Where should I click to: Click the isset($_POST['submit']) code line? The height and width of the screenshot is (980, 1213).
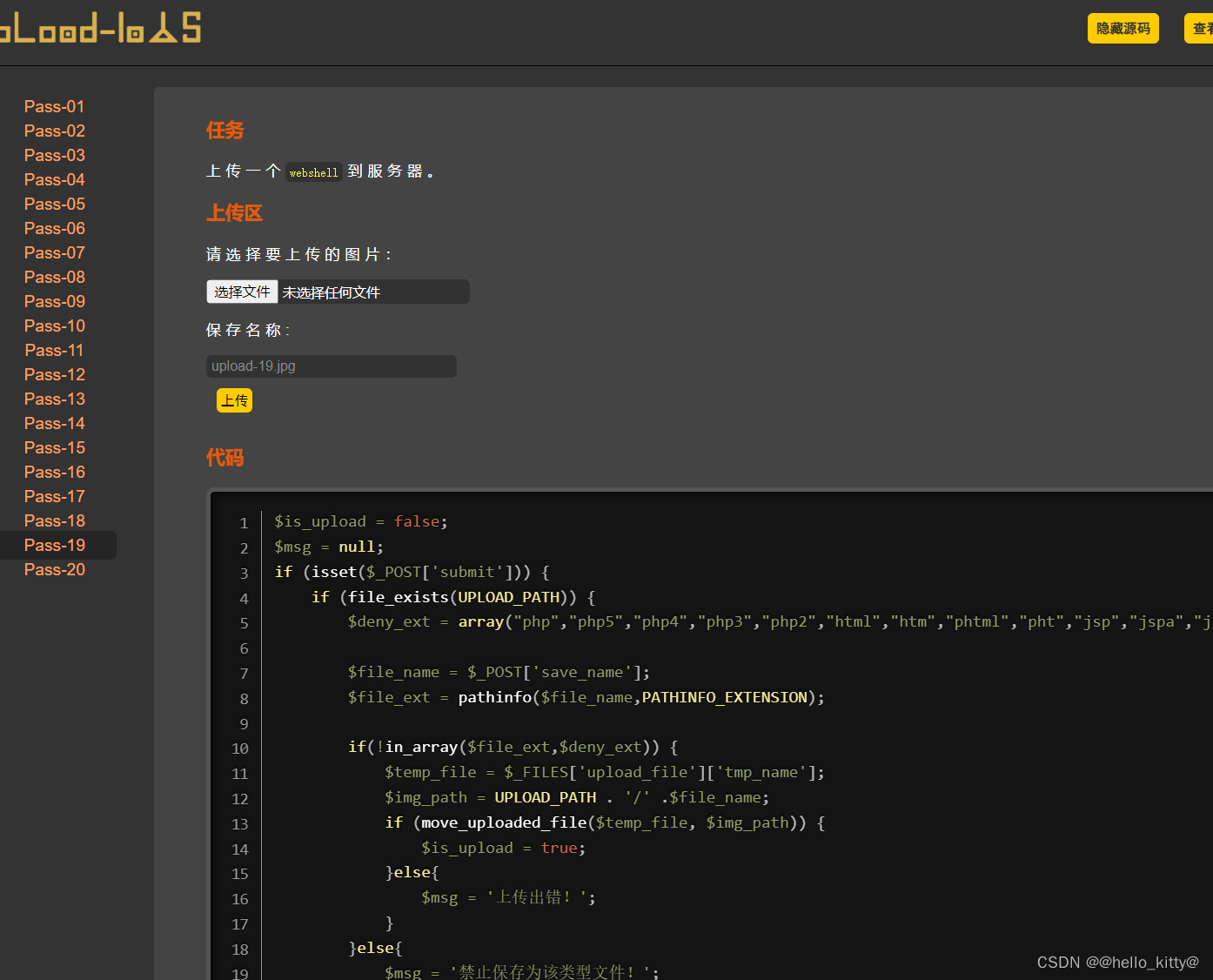click(x=412, y=572)
